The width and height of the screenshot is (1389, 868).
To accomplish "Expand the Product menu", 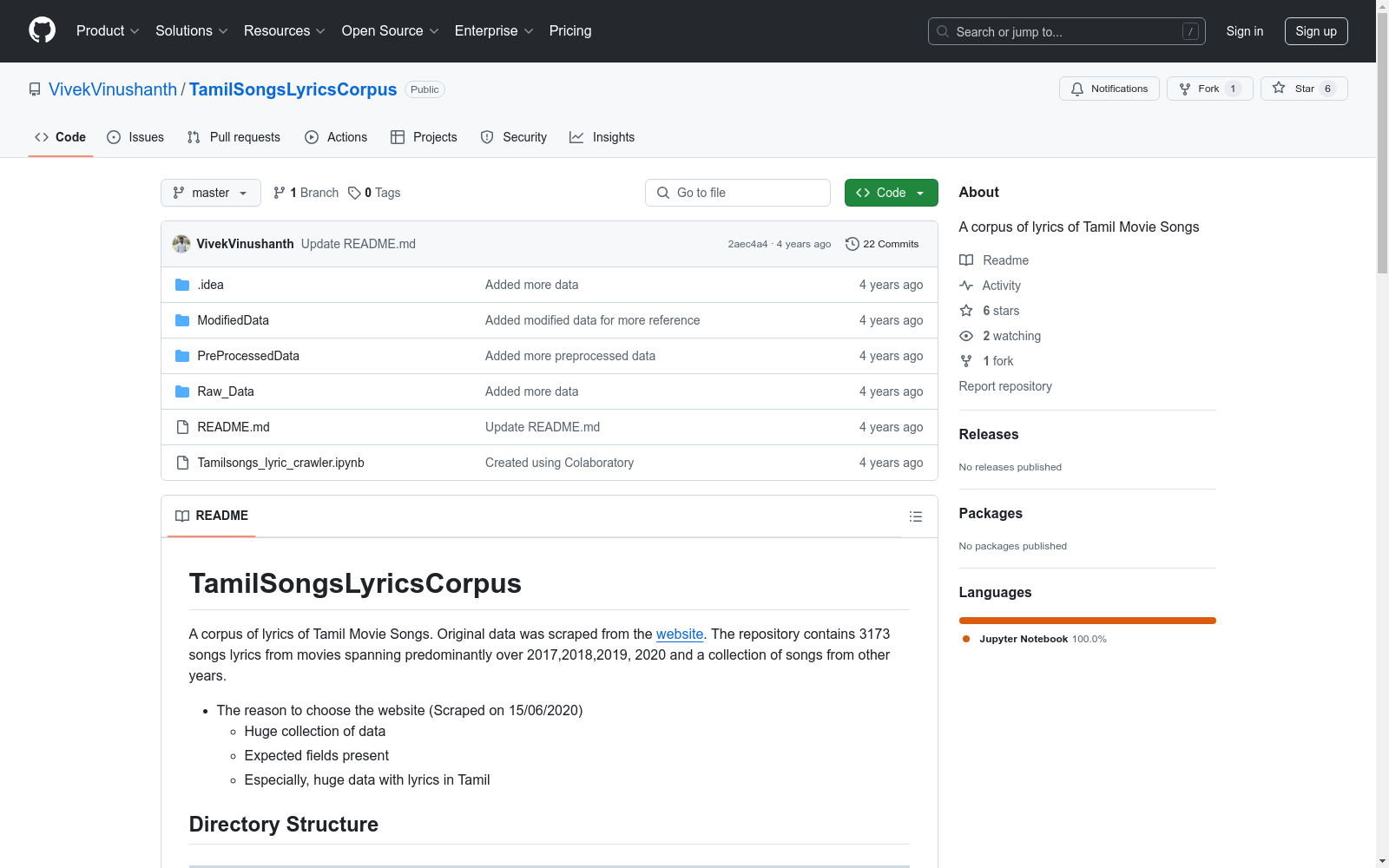I will pos(108,30).
